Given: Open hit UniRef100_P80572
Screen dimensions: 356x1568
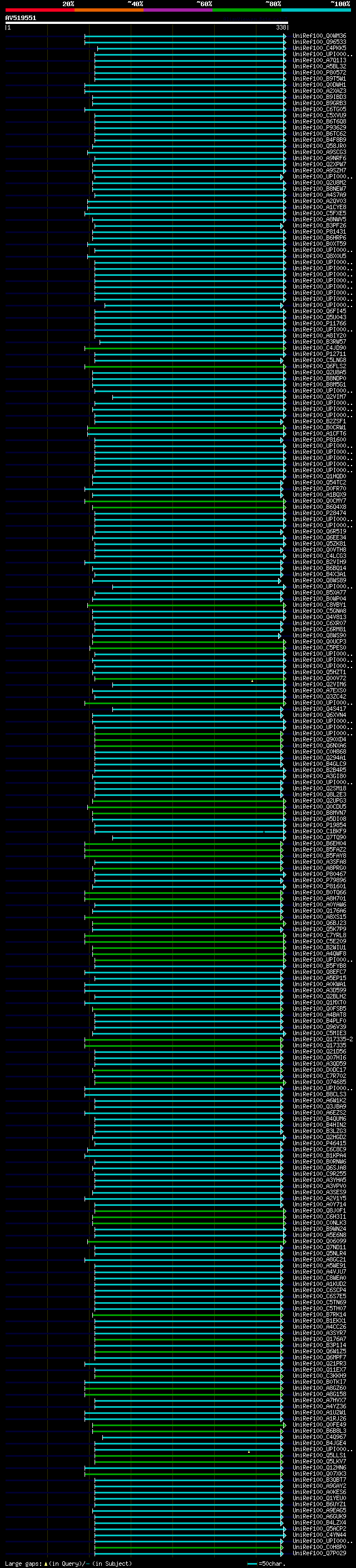Looking at the screenshot, I should point(319,72).
